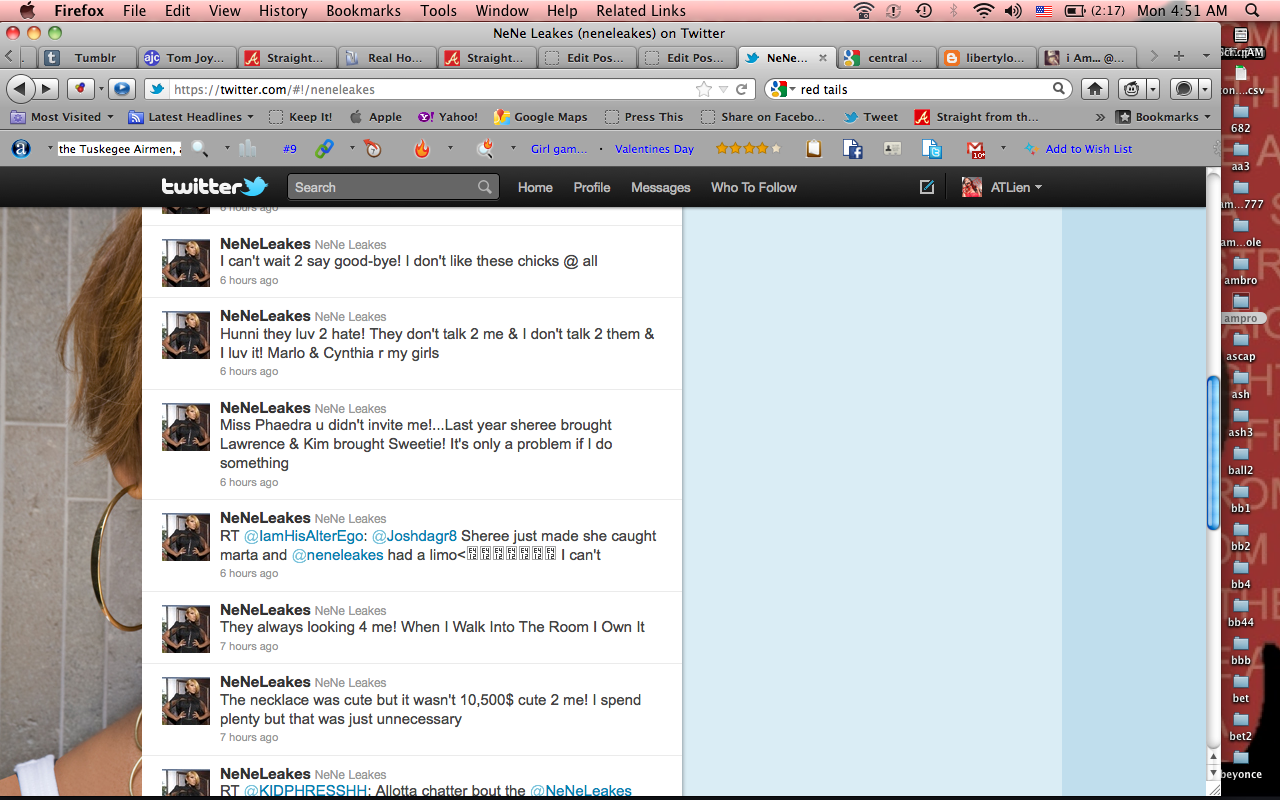Expand the Bookmarks toolbar dropdown

1163,117
